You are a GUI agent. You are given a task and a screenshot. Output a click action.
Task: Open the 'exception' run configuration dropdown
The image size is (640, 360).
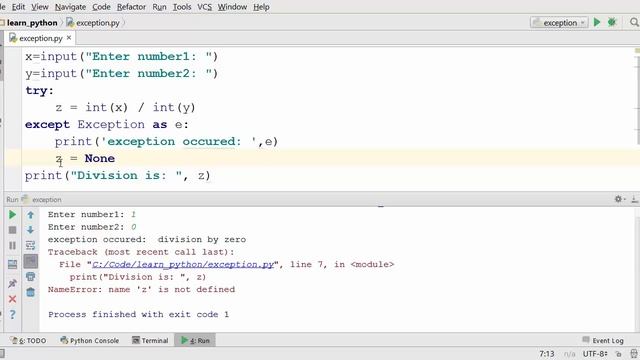pyautogui.click(x=559, y=22)
